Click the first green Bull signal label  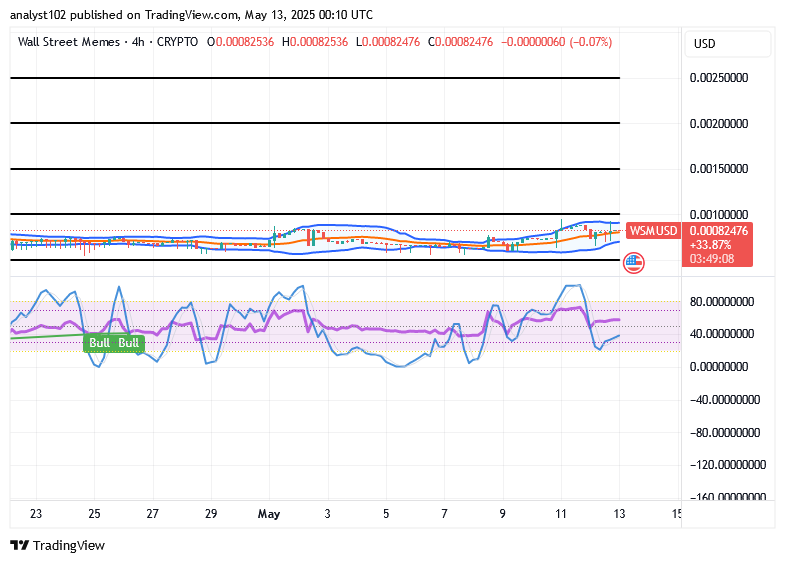99,343
